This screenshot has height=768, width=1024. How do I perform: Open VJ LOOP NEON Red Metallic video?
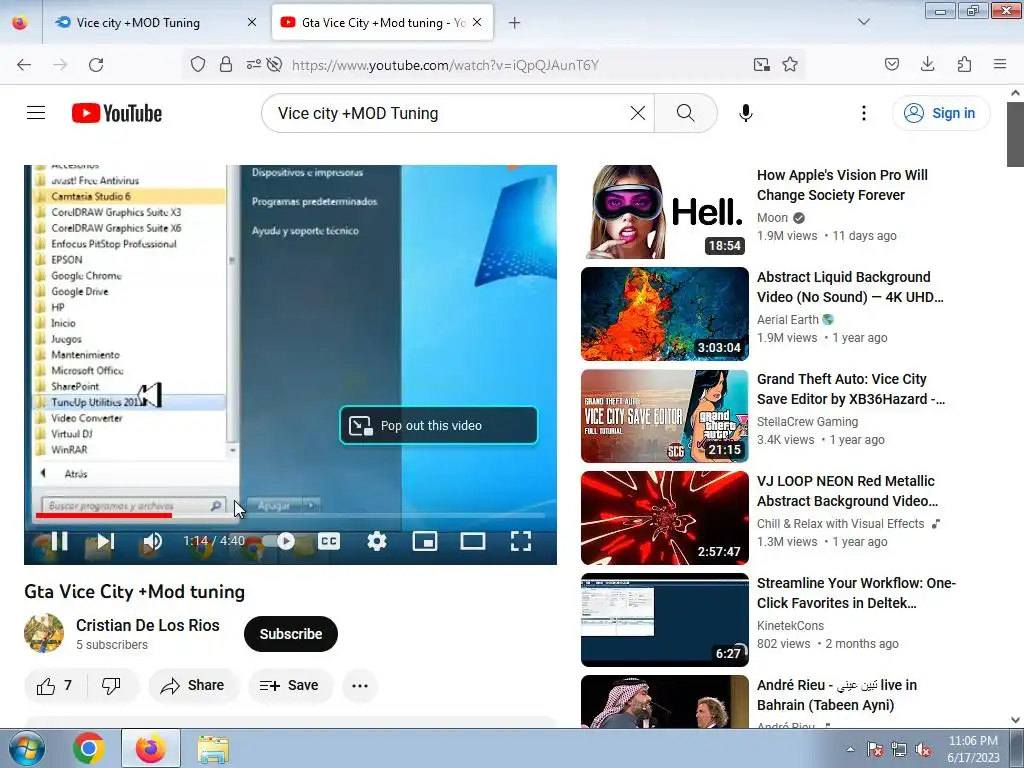pos(847,491)
